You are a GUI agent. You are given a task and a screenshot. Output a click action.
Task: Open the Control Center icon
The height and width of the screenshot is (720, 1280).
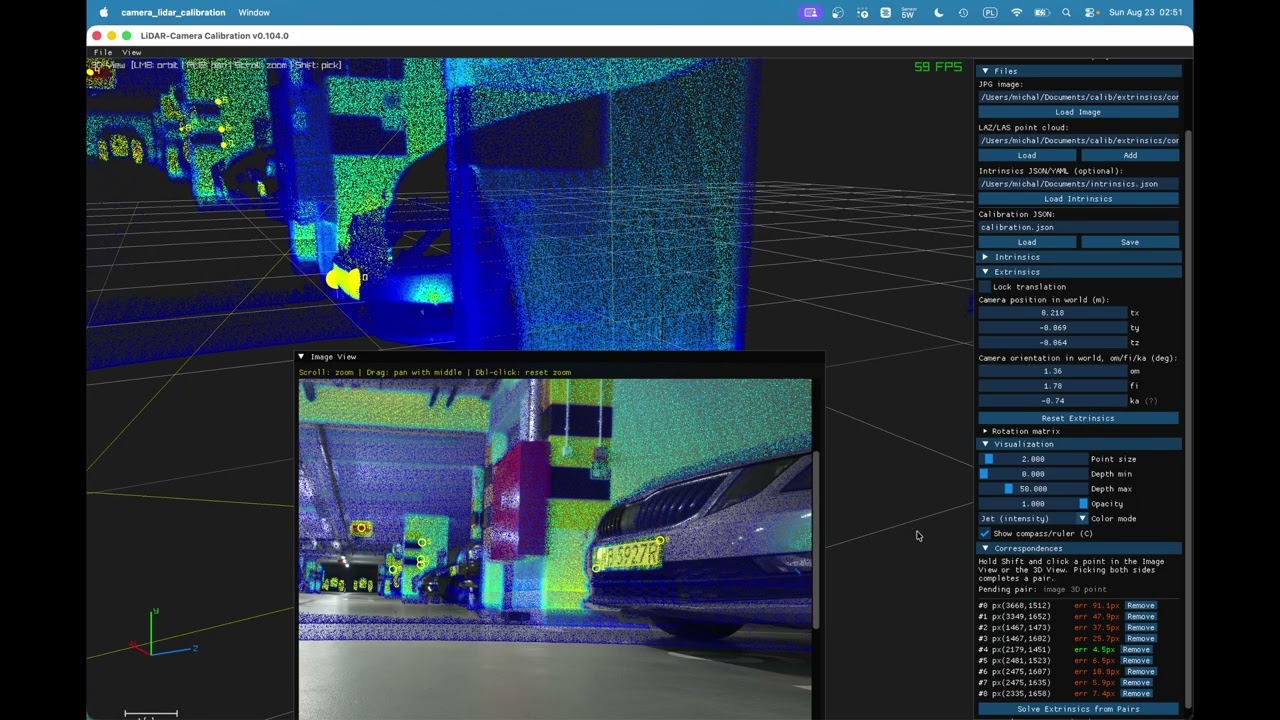(x=1089, y=12)
